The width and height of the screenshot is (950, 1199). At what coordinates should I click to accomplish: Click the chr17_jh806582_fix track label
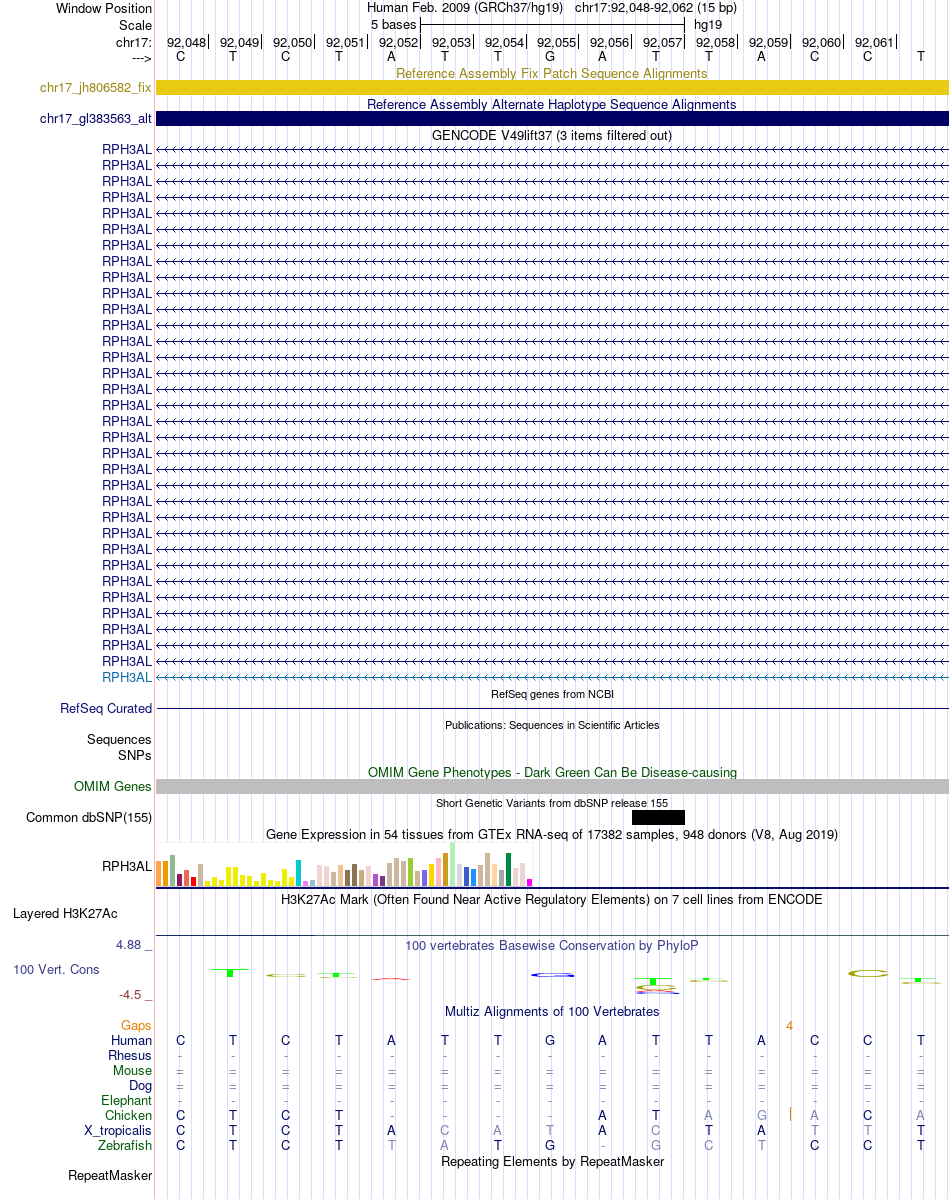[96, 88]
